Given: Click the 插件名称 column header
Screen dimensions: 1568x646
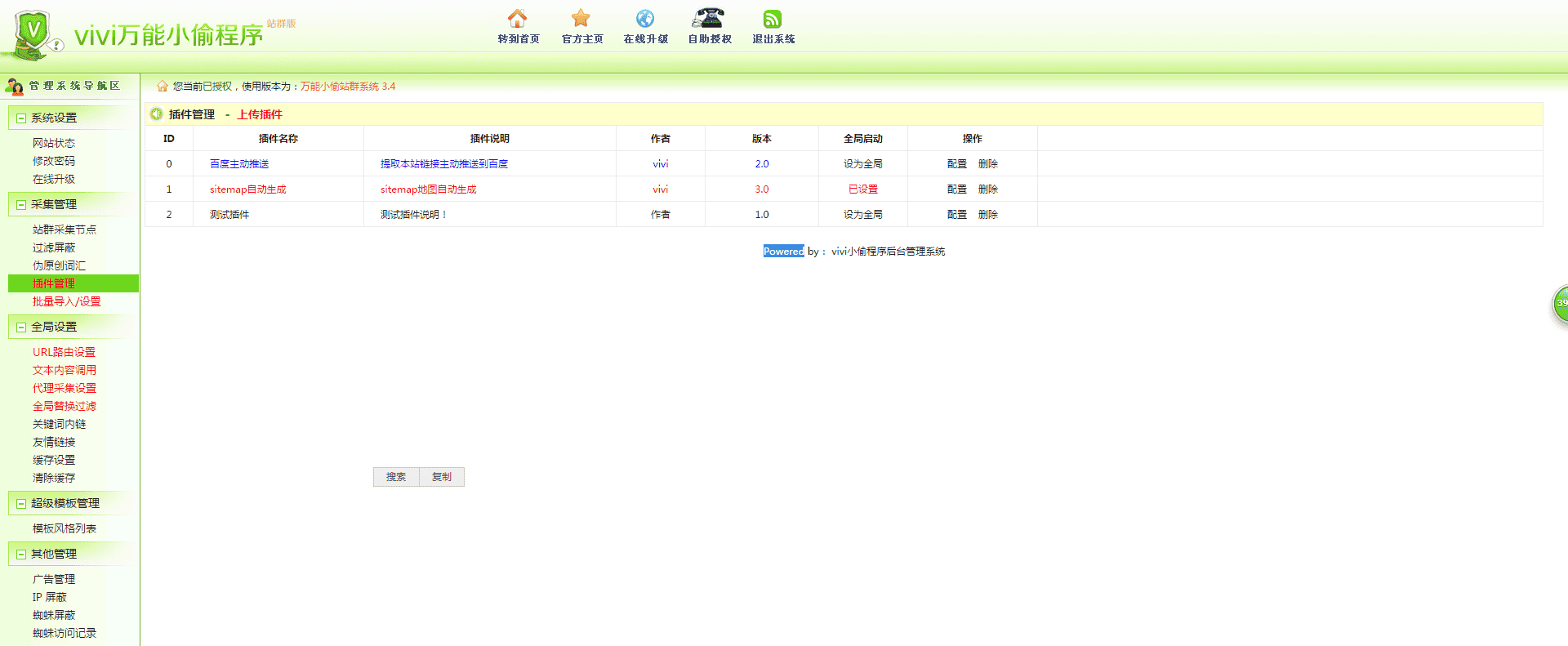Looking at the screenshot, I should [278, 139].
